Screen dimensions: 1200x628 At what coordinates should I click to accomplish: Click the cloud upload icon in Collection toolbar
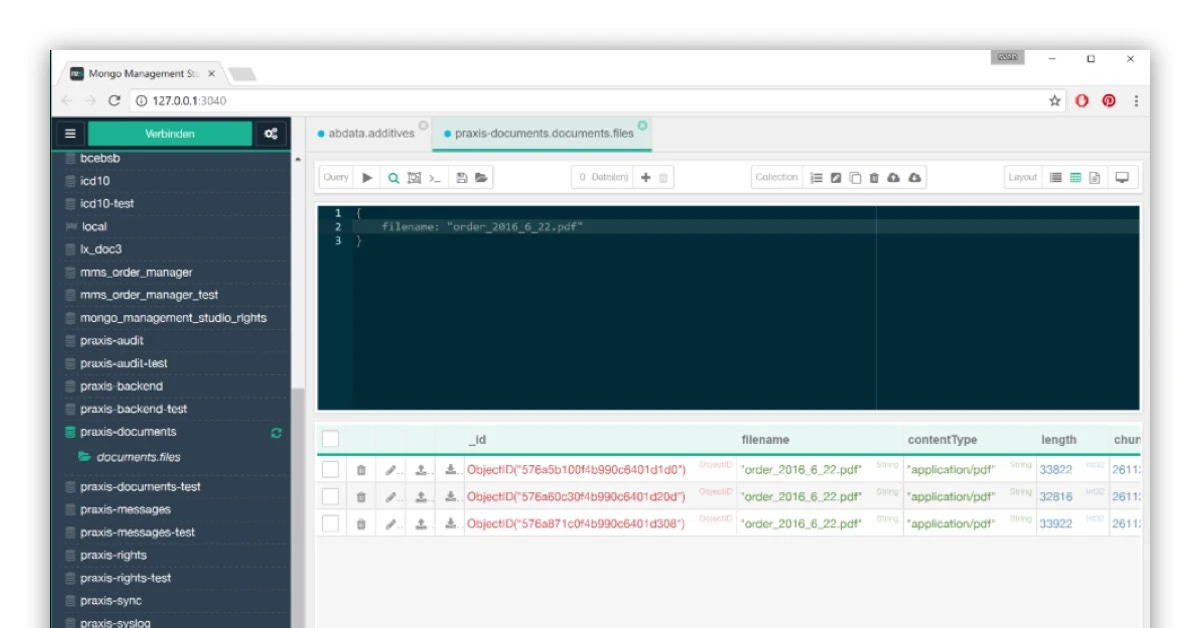(894, 178)
